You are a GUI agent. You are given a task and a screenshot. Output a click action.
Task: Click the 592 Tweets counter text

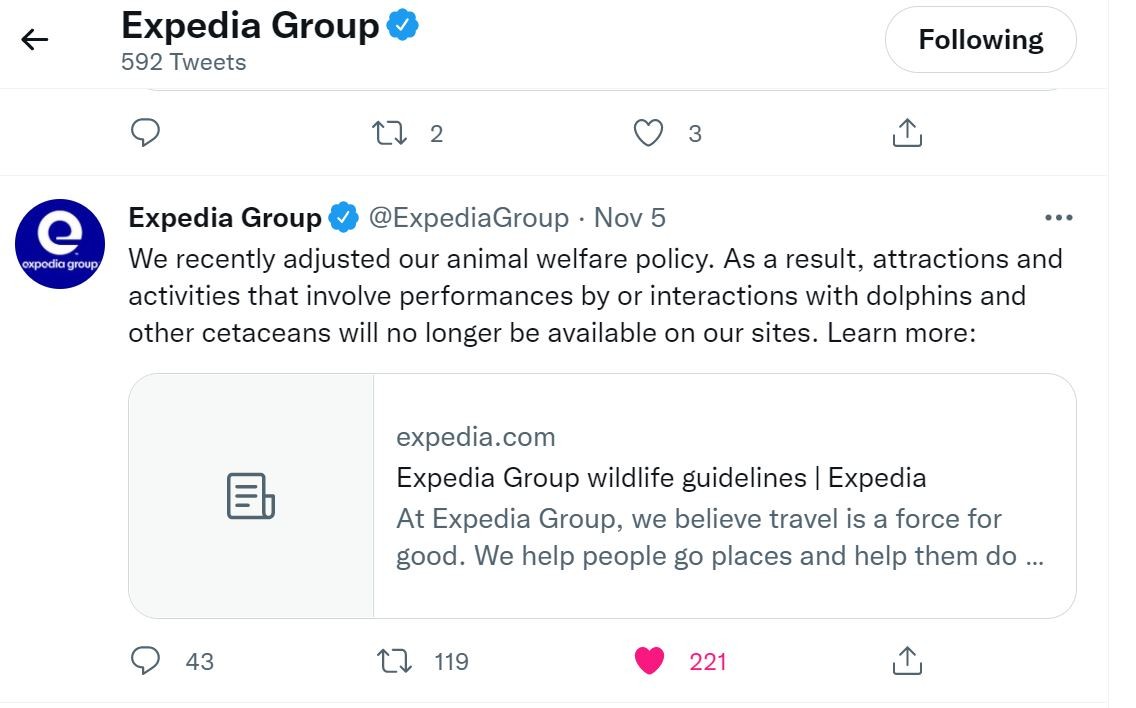pyautogui.click(x=183, y=62)
